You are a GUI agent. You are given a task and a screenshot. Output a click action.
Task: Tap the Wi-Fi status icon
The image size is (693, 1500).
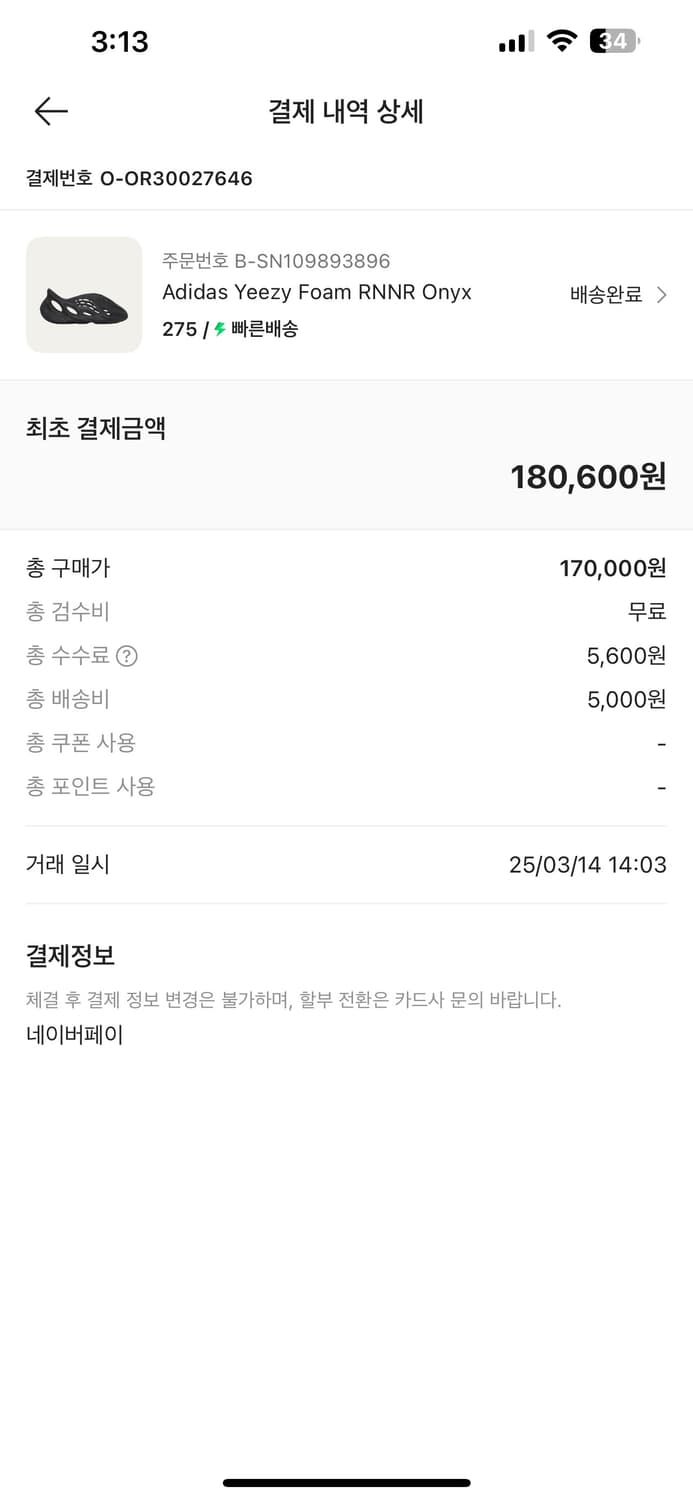(563, 41)
